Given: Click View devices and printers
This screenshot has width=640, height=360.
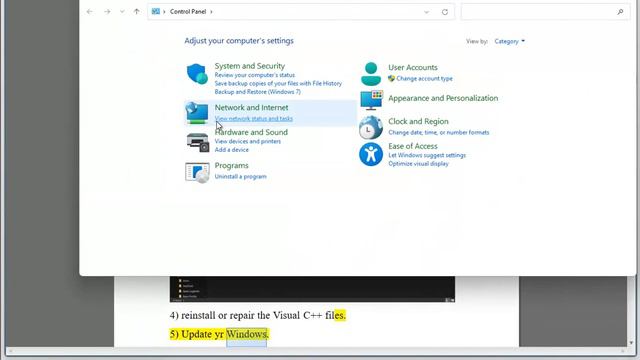Looking at the screenshot, I should pyautogui.click(x=248, y=141).
